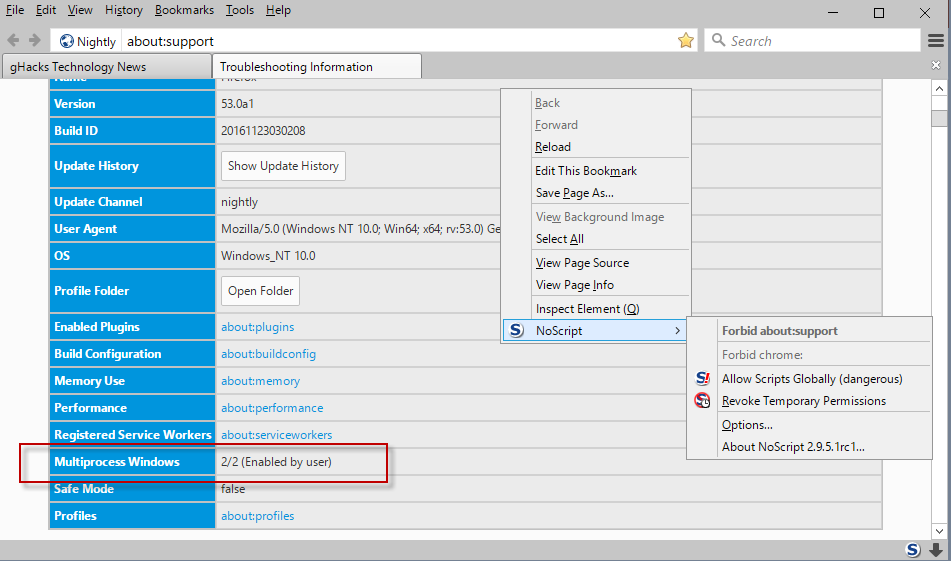
Task: Click the downloads arrow in status bar
Action: (936, 549)
